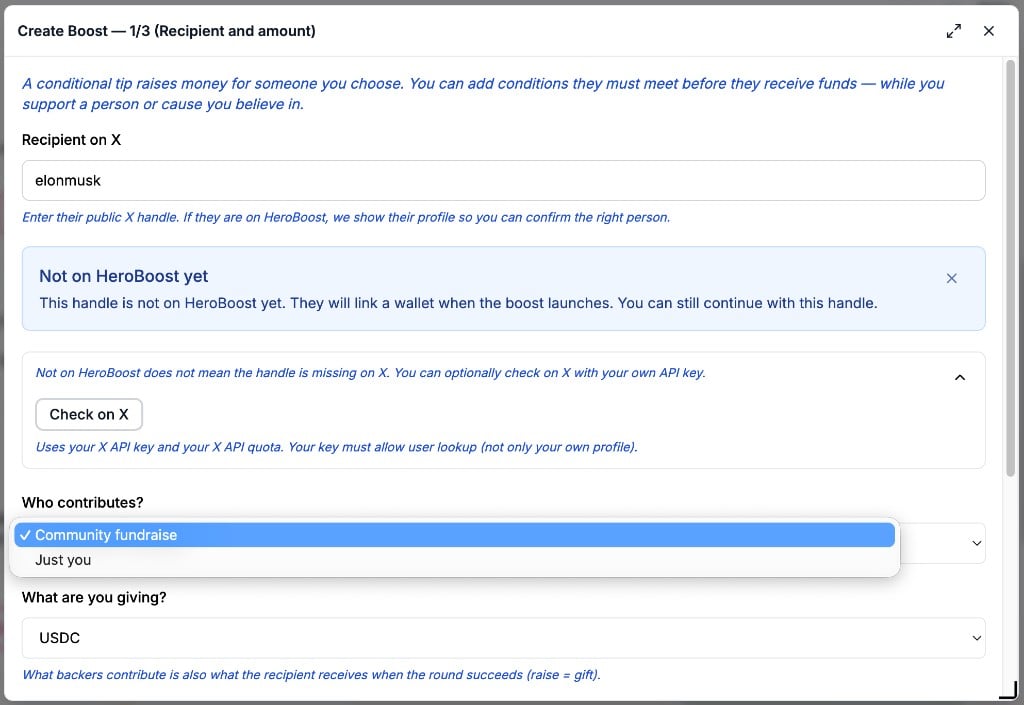1024x705 pixels.
Task: Focus the Recipient on X handle field
Action: tap(504, 181)
